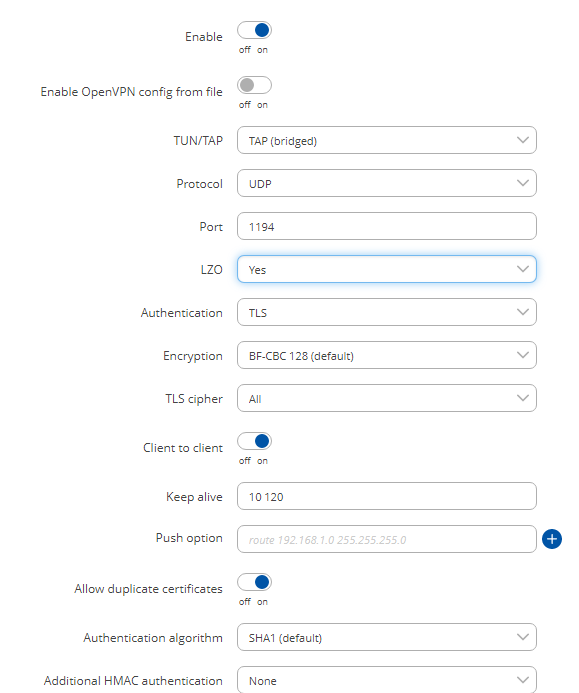The image size is (579, 693).
Task: Expand Authentication algorithm SHA1 dropdown
Action: [387, 637]
